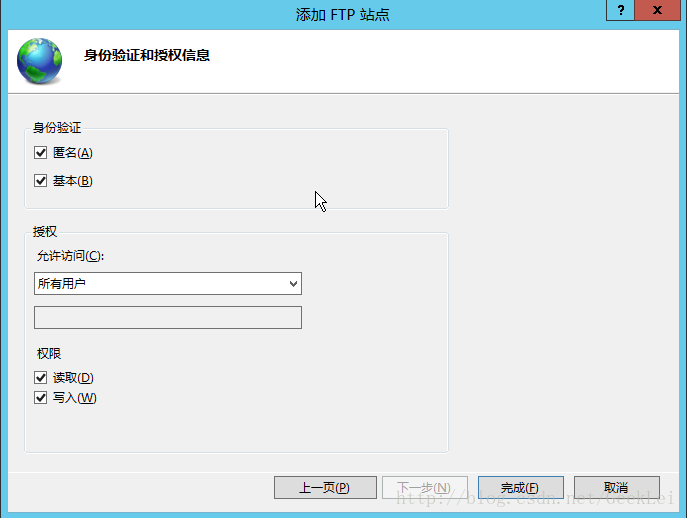Click the 权限 section label
687x518 pixels.
49,354
